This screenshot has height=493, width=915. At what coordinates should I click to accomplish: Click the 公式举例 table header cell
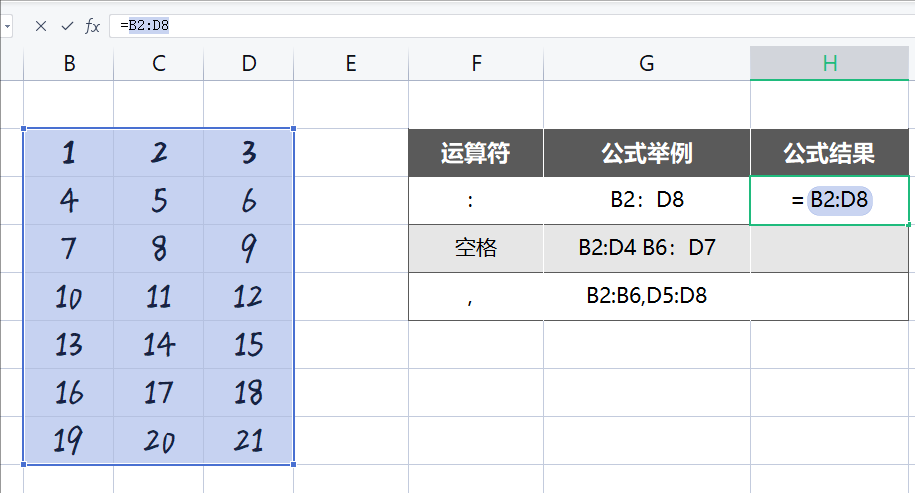(x=647, y=153)
